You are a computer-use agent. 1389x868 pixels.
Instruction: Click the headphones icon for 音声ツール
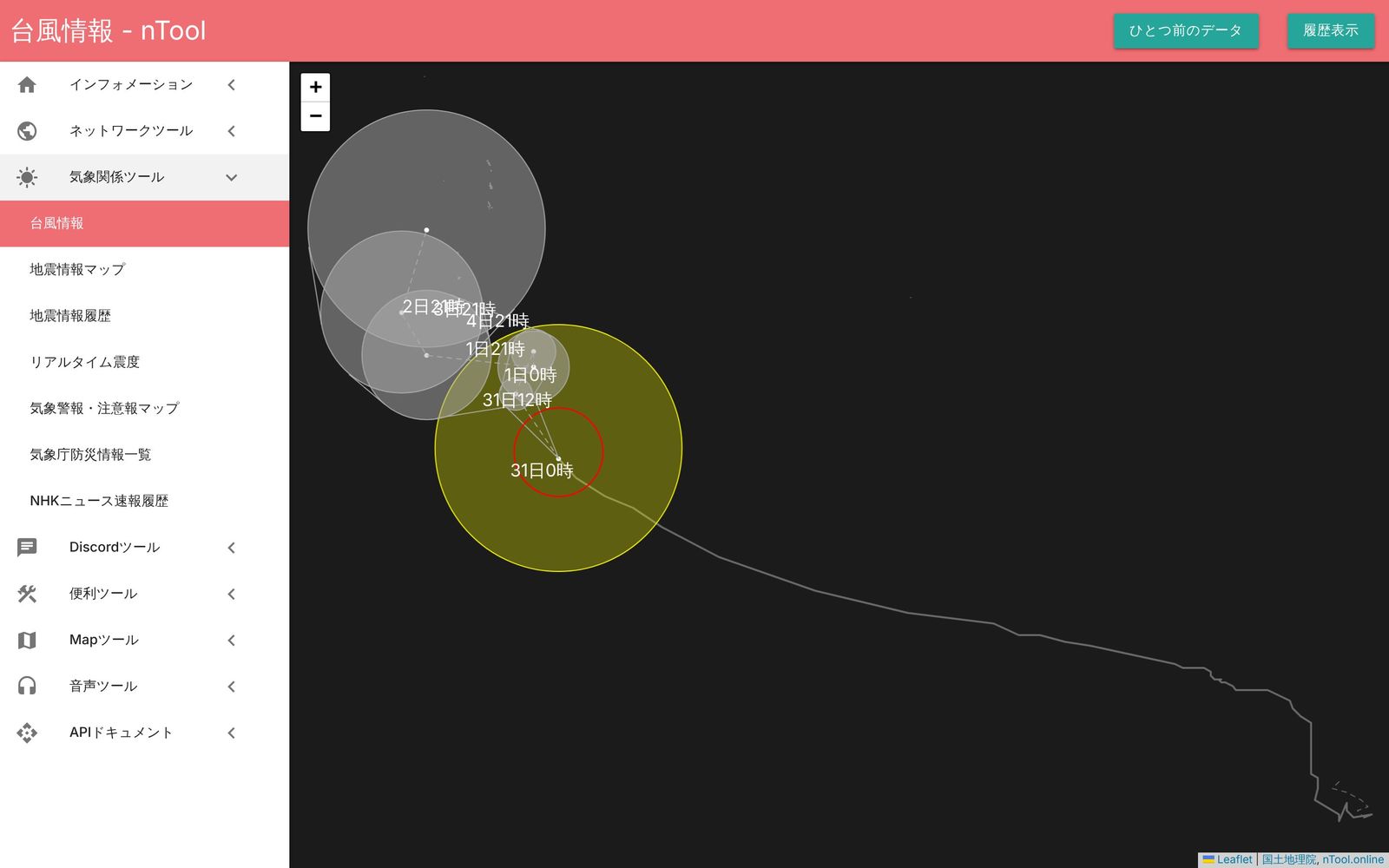point(27,687)
